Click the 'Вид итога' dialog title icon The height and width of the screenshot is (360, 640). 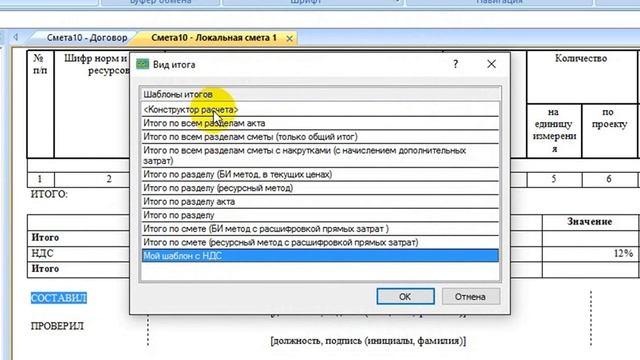coord(142,64)
